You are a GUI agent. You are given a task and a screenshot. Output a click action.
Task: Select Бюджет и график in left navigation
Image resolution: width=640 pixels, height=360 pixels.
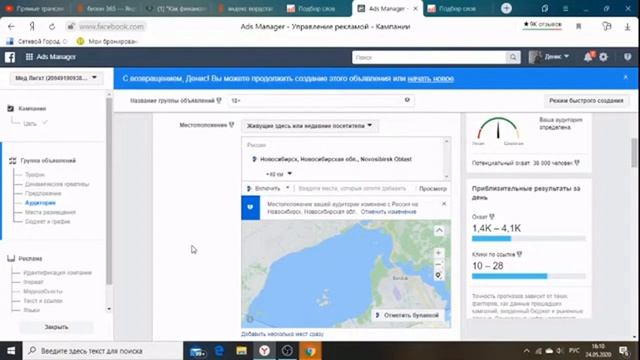[x=47, y=222]
